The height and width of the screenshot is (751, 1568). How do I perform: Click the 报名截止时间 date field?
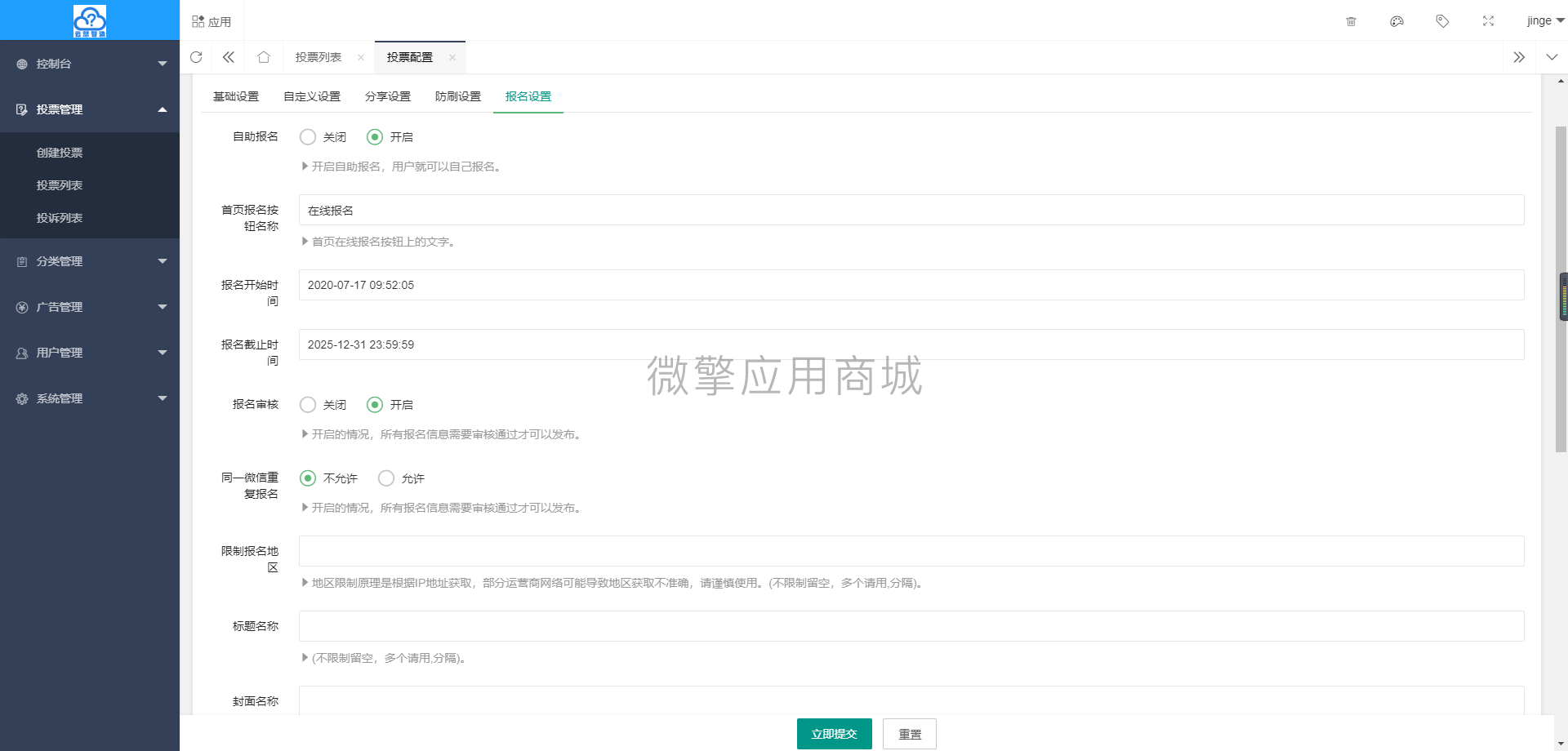911,344
